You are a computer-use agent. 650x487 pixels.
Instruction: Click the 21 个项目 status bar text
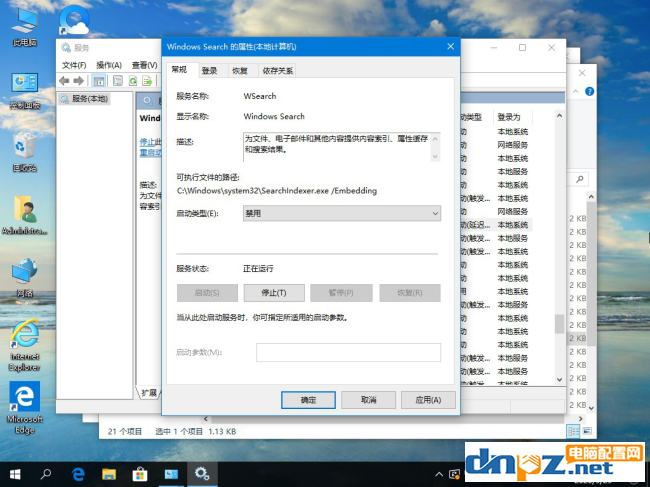125,431
